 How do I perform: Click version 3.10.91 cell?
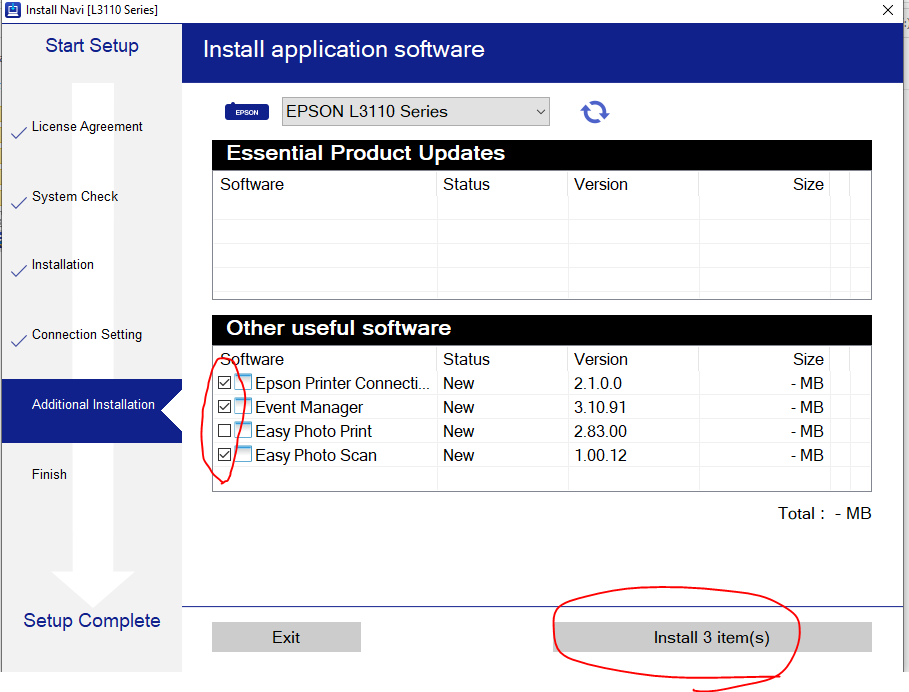coord(600,407)
